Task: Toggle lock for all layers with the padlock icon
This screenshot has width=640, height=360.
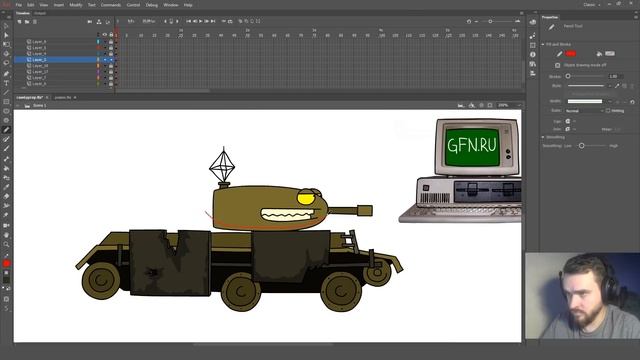Action: [x=111, y=35]
